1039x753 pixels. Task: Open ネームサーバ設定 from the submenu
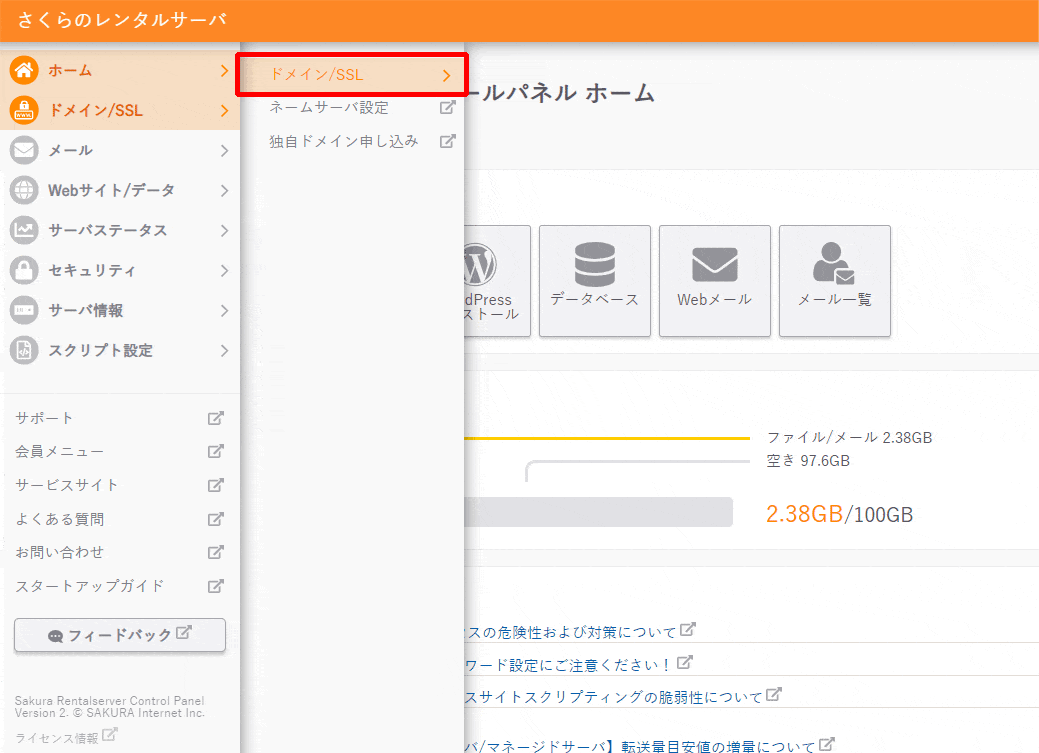click(329, 108)
